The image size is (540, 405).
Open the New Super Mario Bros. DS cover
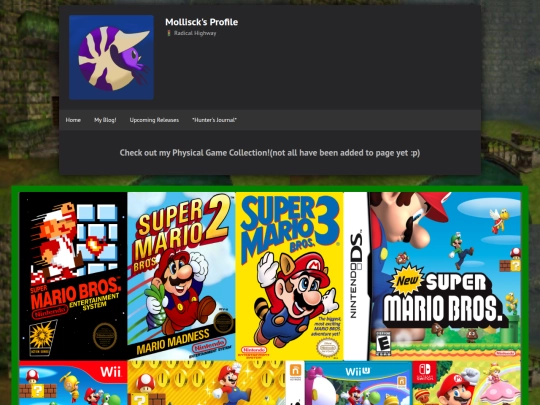click(432, 276)
